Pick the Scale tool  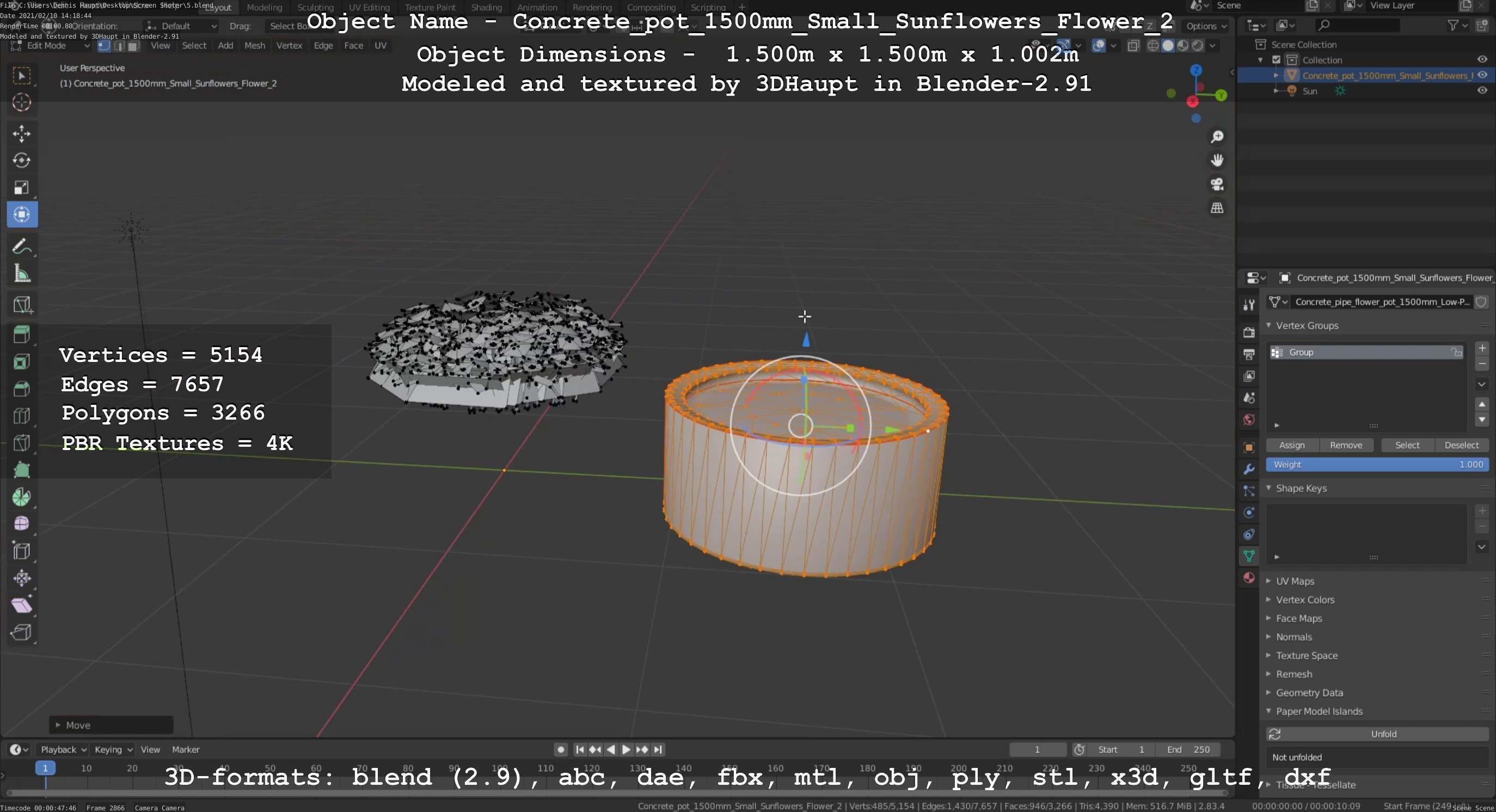pos(22,187)
